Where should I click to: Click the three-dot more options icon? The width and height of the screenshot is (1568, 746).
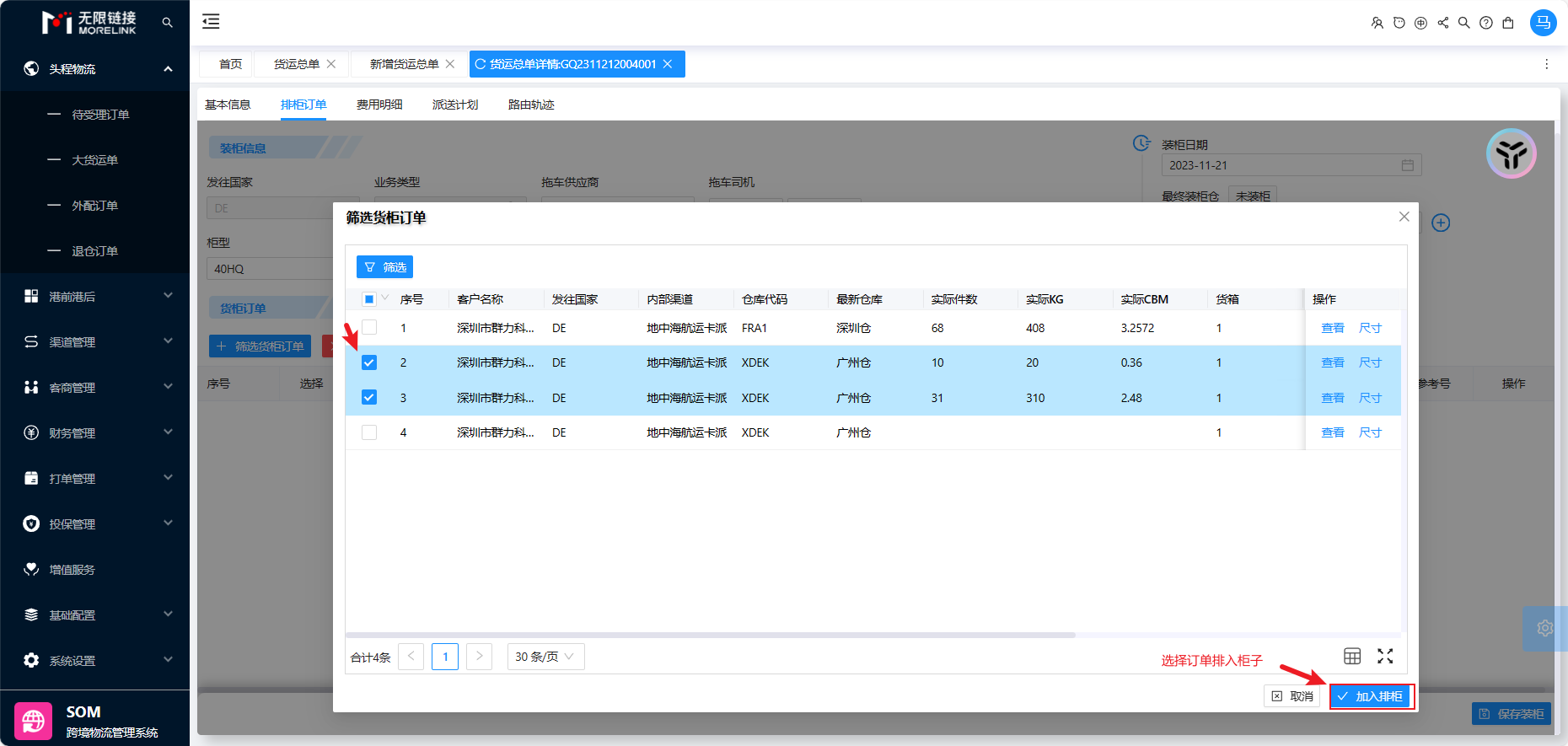[x=1546, y=64]
